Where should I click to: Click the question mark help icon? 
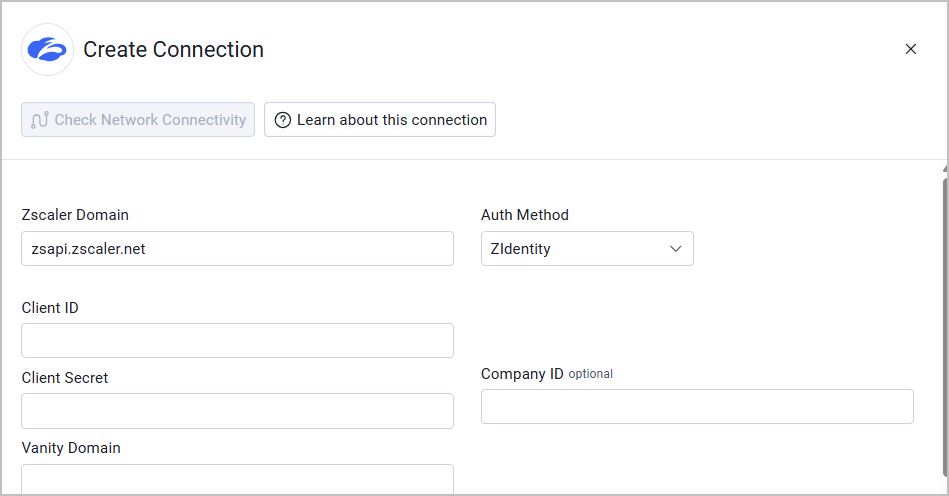[283, 120]
